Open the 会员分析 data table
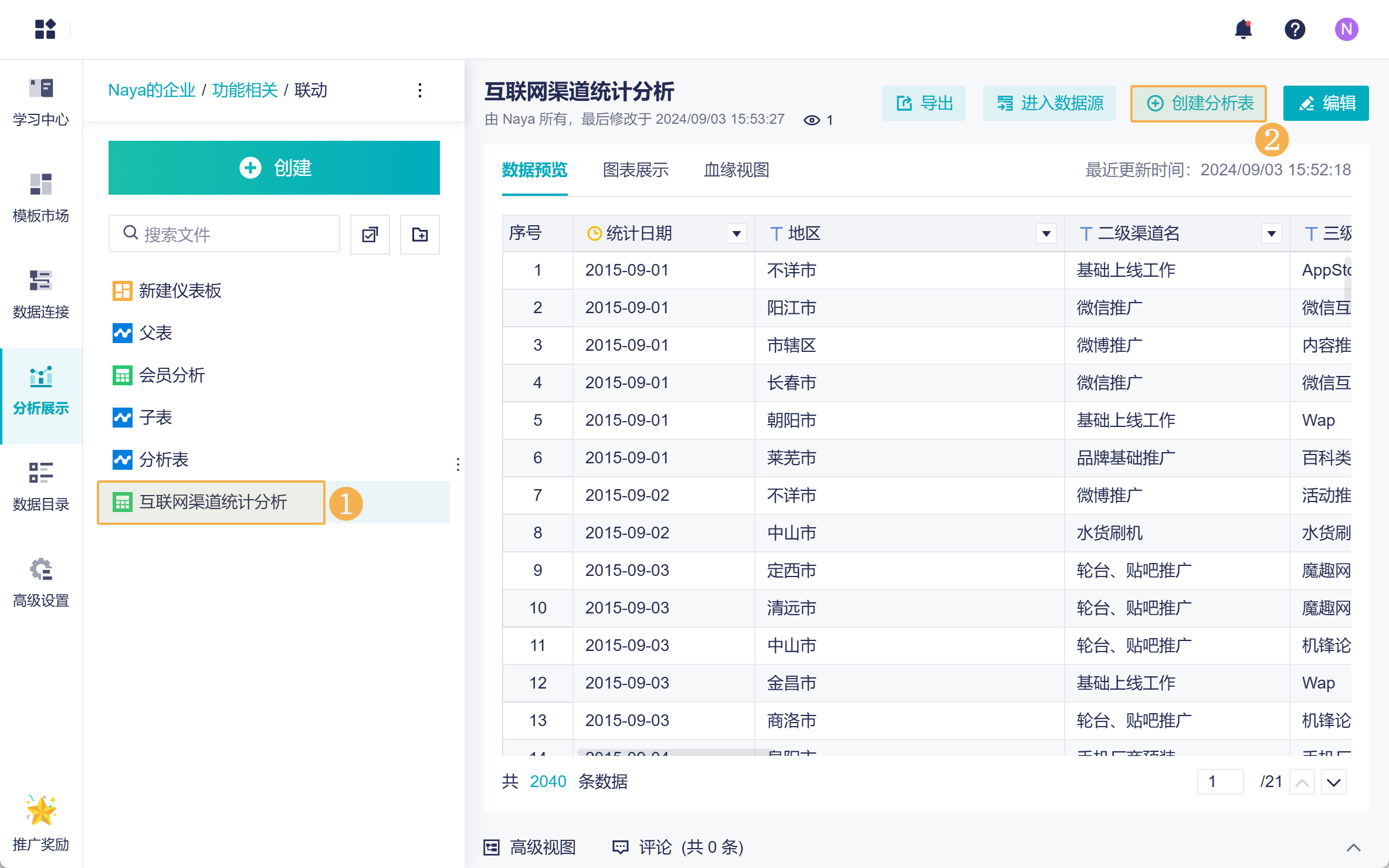 (159, 375)
